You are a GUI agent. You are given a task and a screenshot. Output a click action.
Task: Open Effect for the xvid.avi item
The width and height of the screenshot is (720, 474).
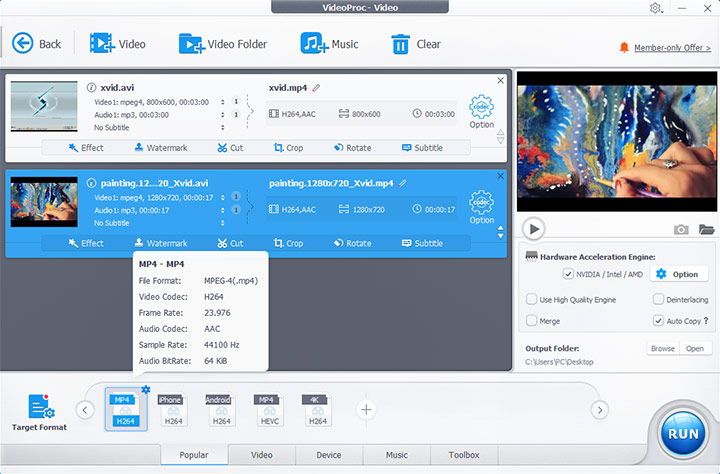coord(86,148)
